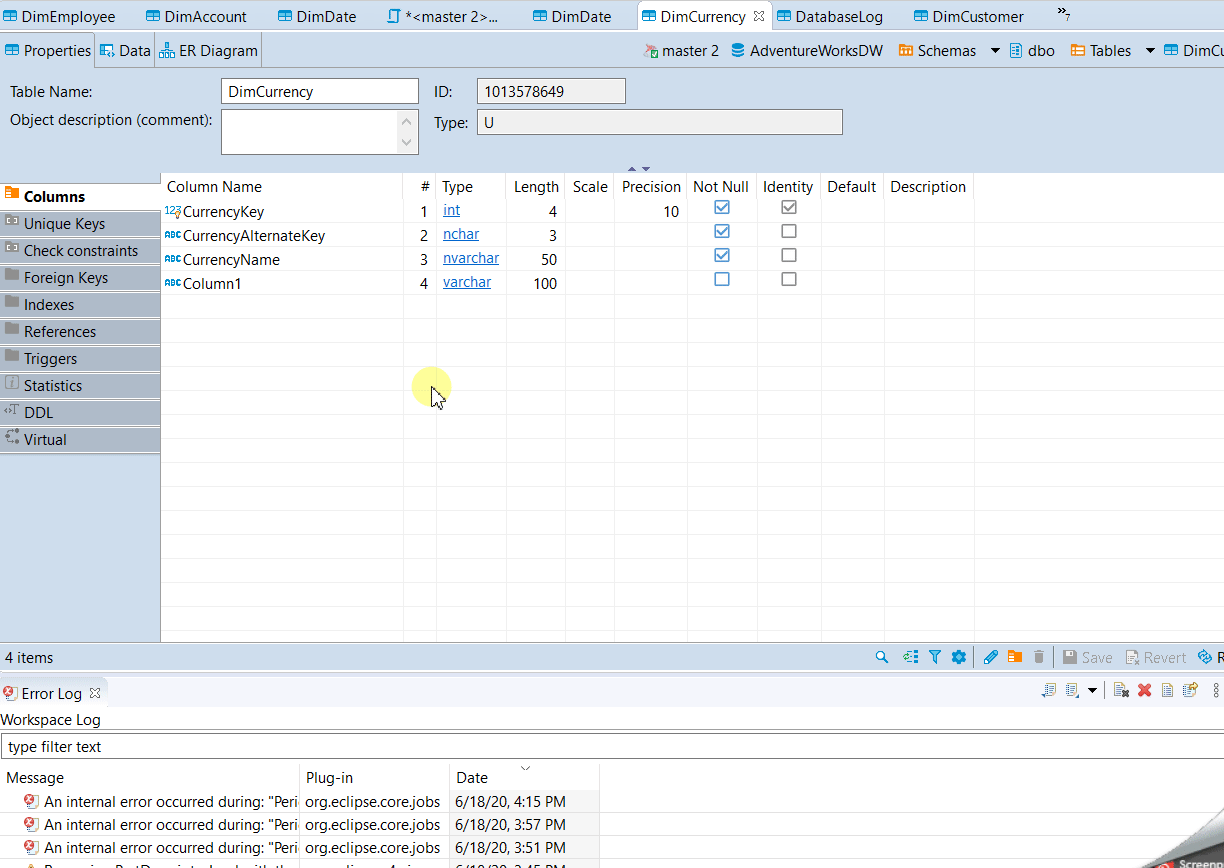Open the varchar type link for Column1
Screen dimensions: 1224x868
(x=467, y=282)
